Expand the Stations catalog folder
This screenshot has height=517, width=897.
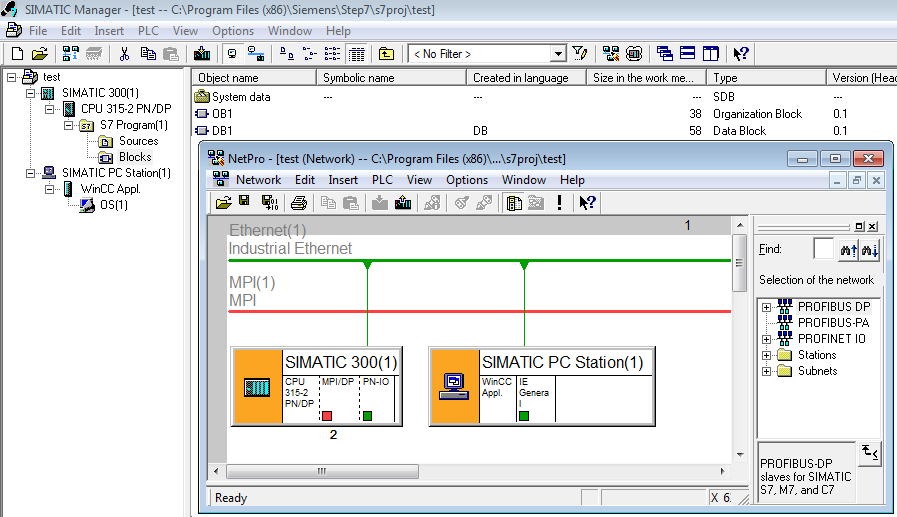coord(767,355)
